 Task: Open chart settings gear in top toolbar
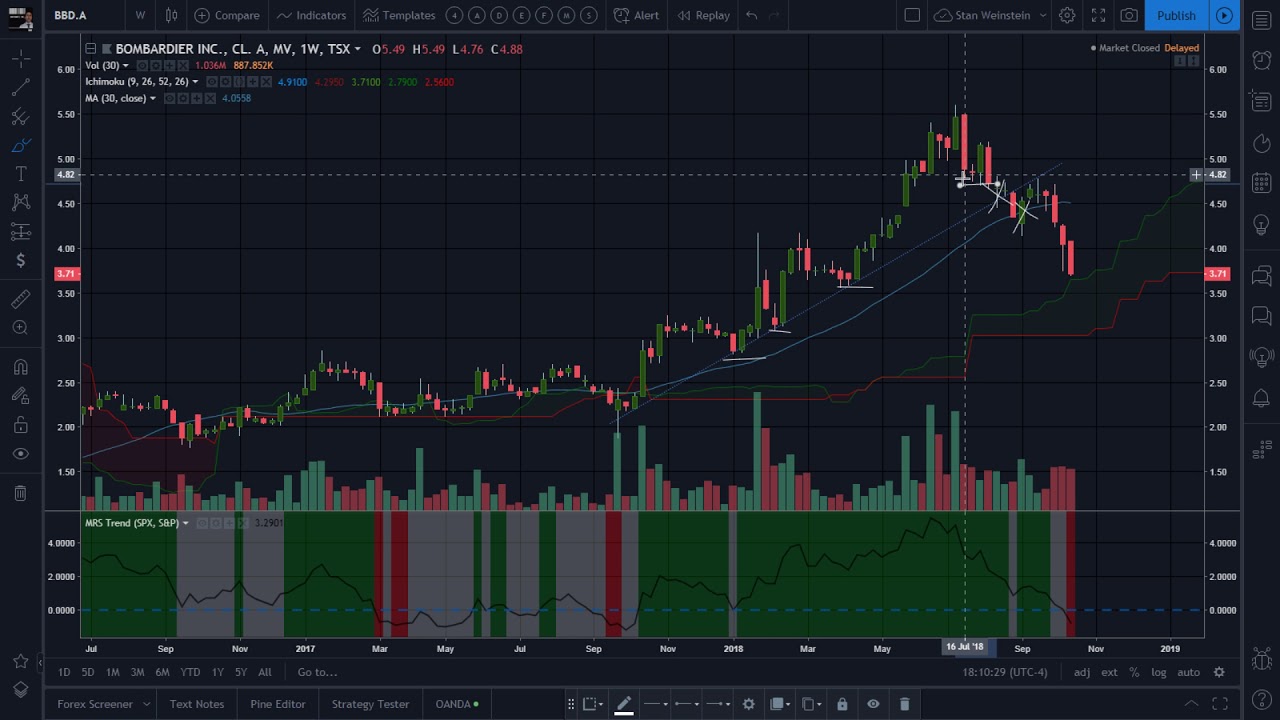(x=1067, y=15)
